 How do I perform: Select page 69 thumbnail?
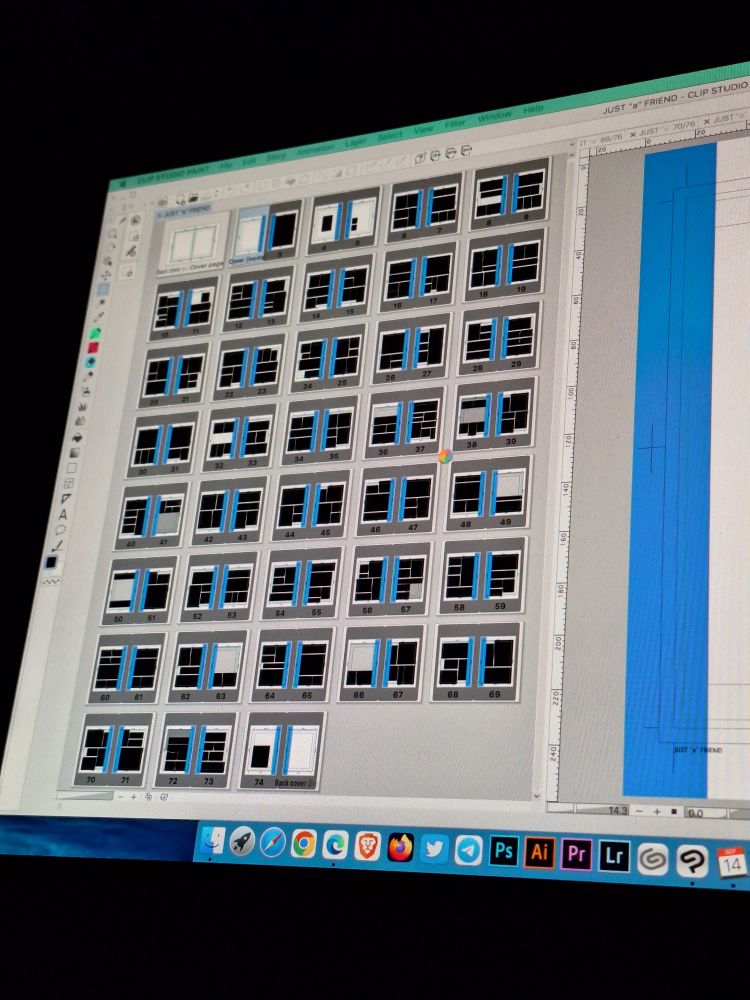pos(497,662)
